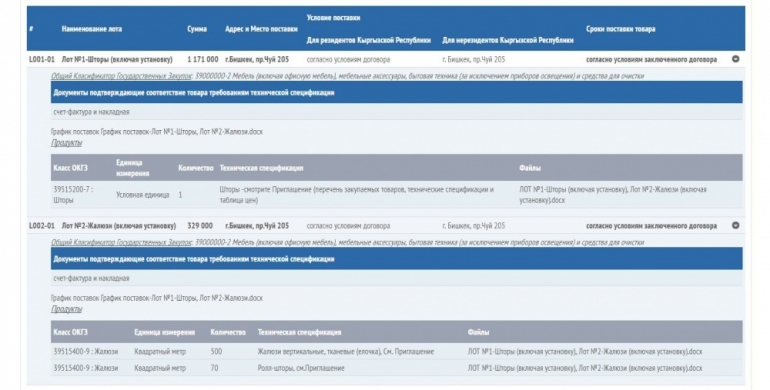
Task: Click the Файлы header in the lot 2 products table
Action: pos(478,333)
